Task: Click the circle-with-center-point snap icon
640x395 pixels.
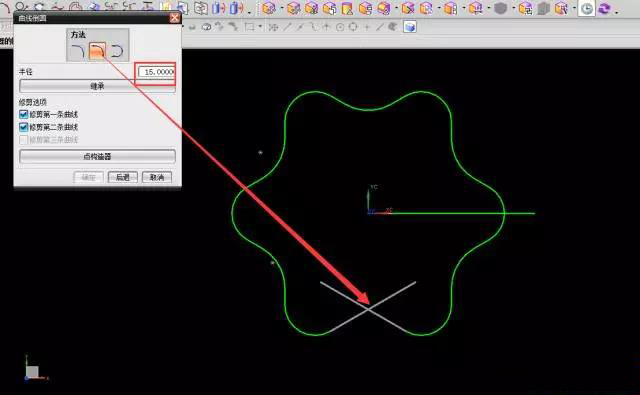Action: pyautogui.click(x=340, y=27)
